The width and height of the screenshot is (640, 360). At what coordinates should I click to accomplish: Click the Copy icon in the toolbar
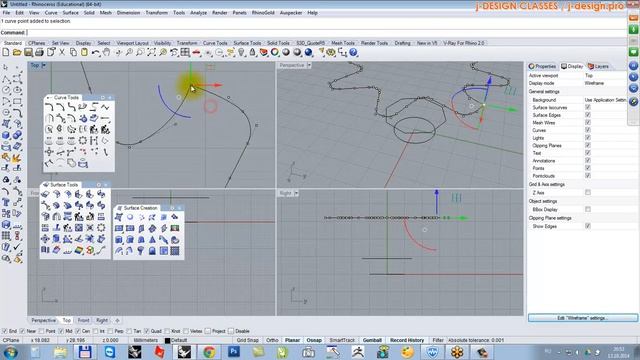pos(73,52)
